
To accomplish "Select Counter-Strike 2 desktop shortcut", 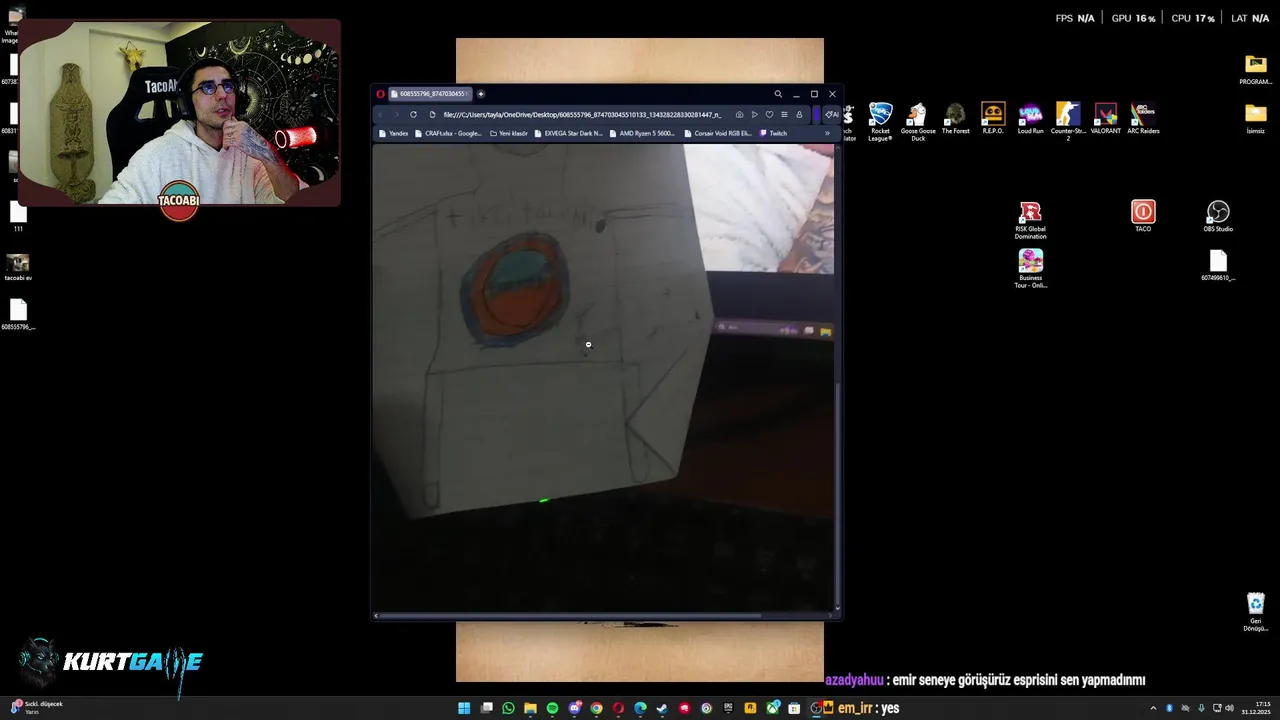I will [x=1068, y=122].
